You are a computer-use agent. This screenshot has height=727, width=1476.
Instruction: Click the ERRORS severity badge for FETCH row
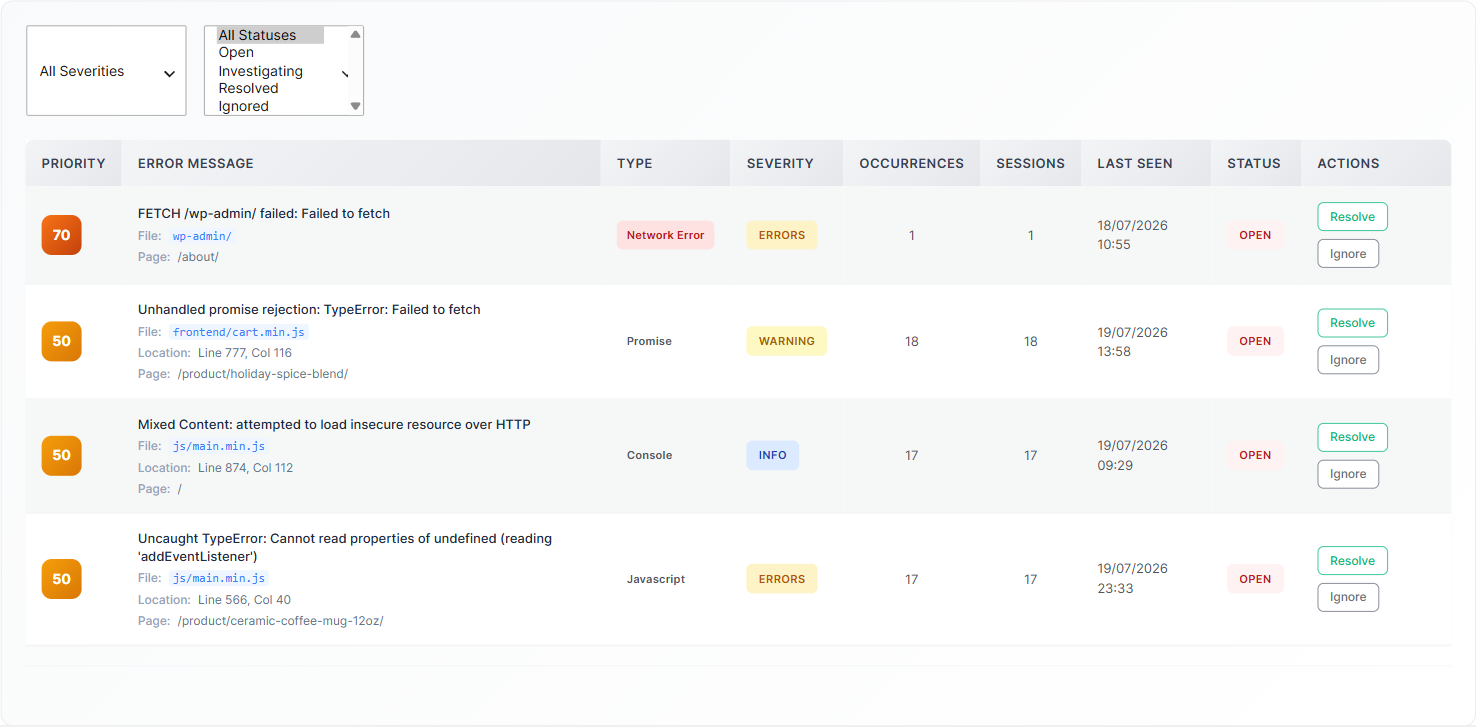tap(782, 235)
